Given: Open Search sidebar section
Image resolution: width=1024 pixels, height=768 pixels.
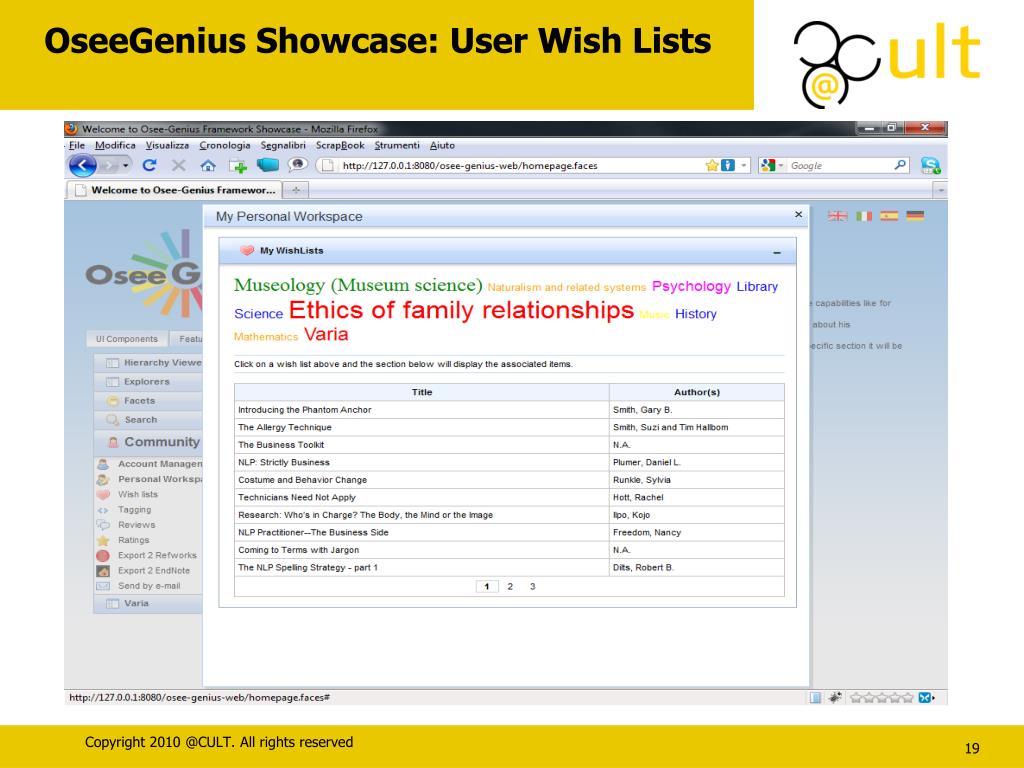Looking at the screenshot, I should click(149, 419).
